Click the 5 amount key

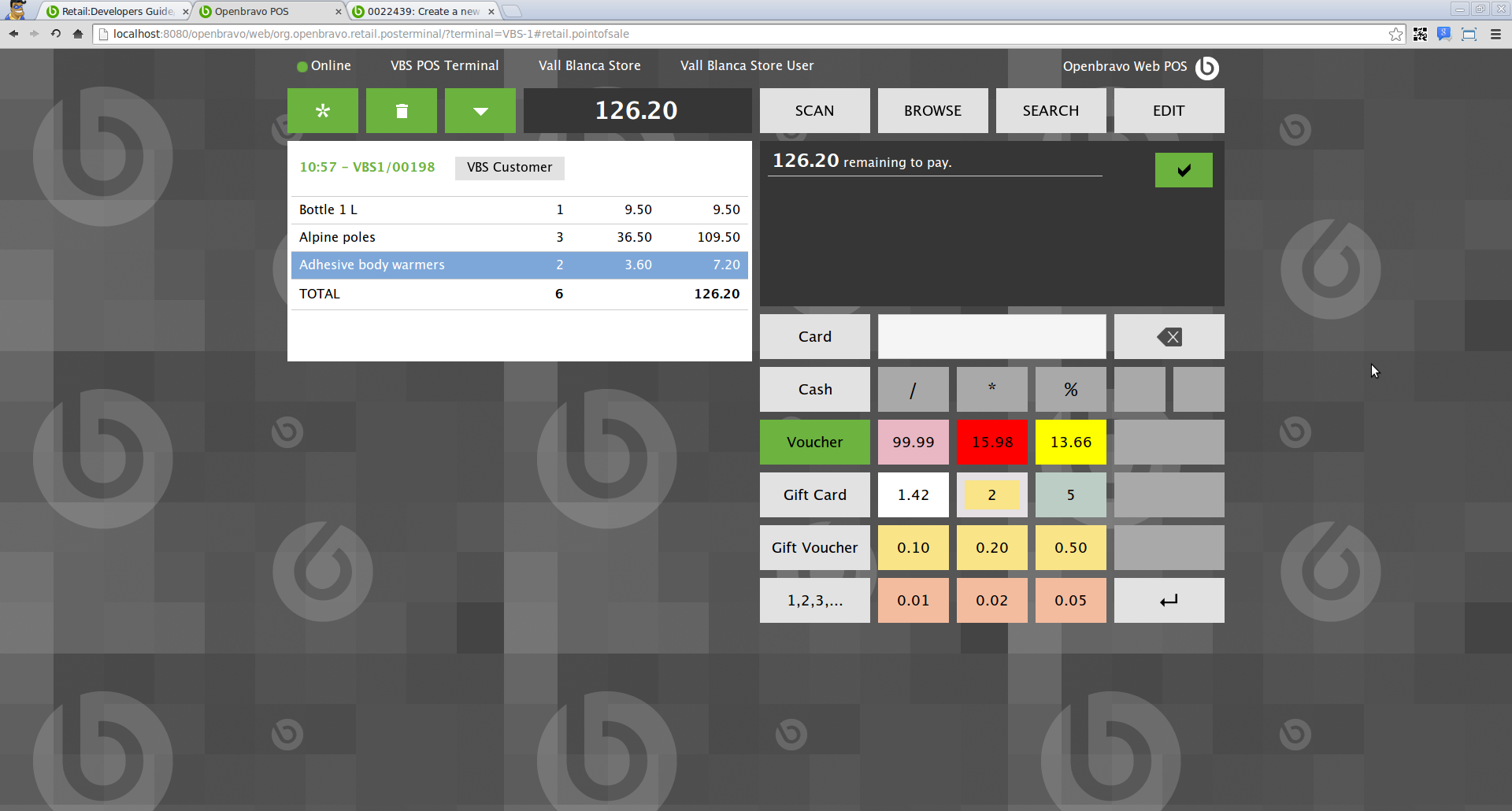[1071, 495]
